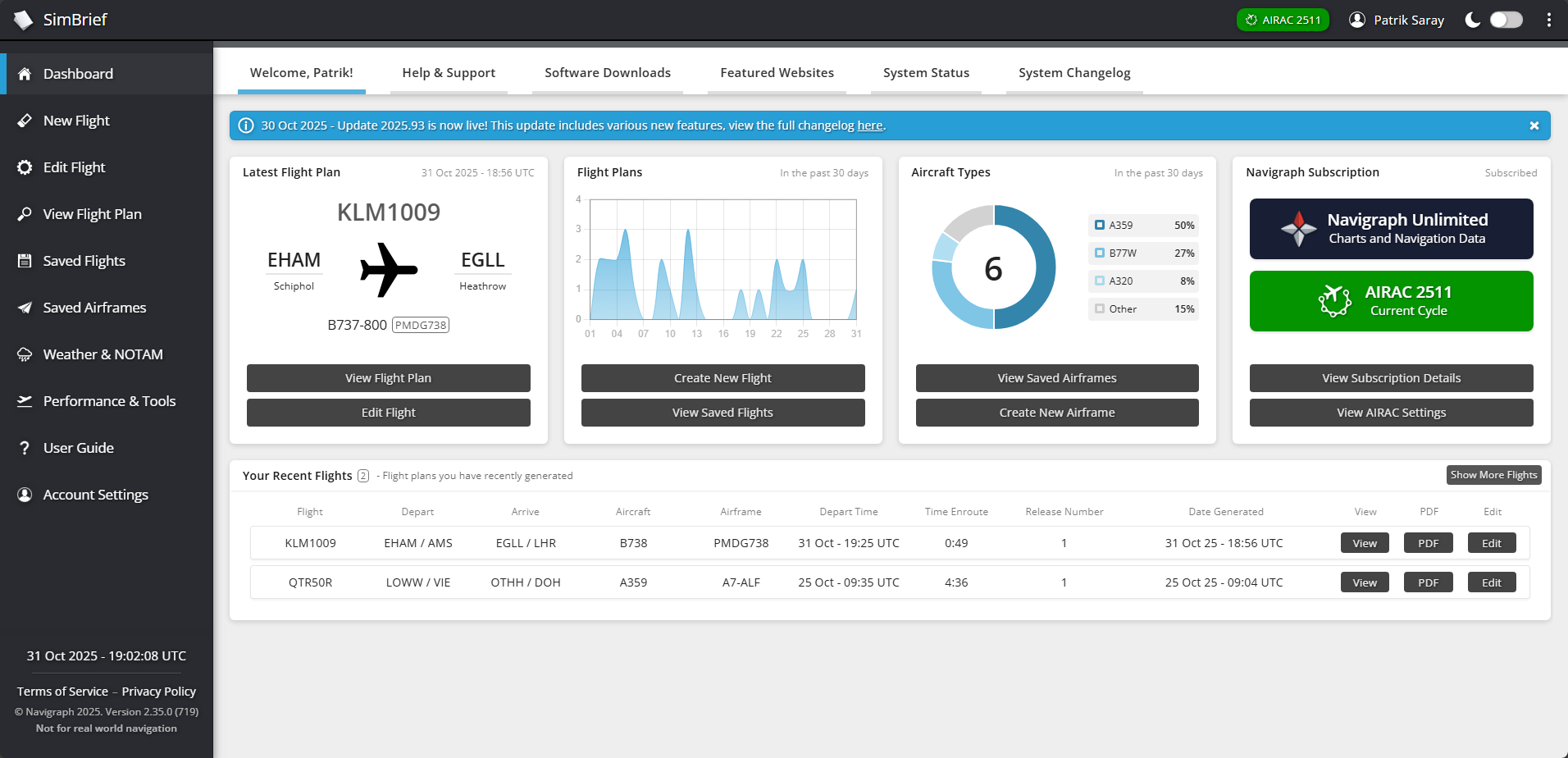Image resolution: width=1568 pixels, height=758 pixels.
Task: Open the changelog 'here' link in banner
Action: (869, 126)
